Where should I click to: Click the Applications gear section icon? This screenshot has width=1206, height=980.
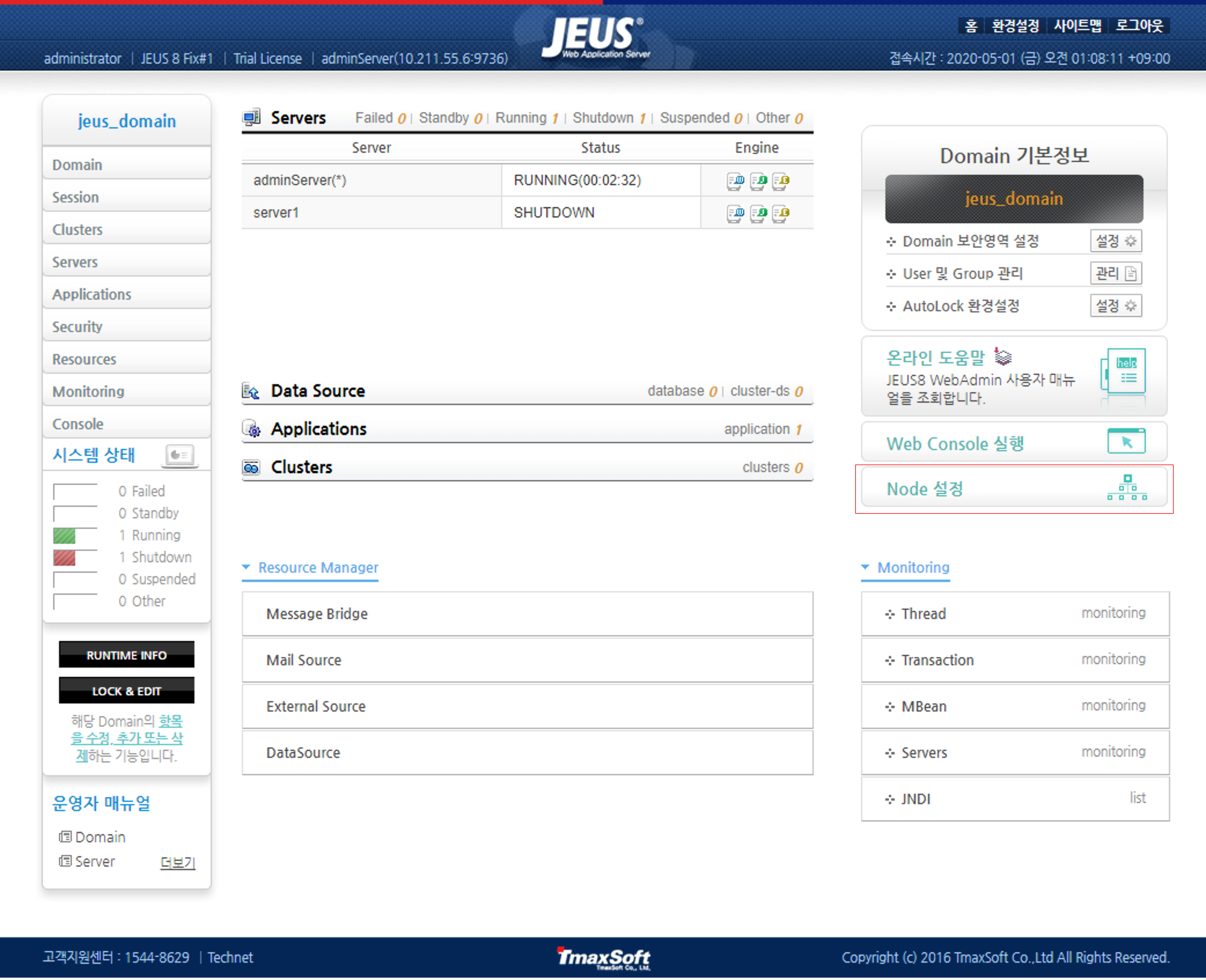pos(251,429)
